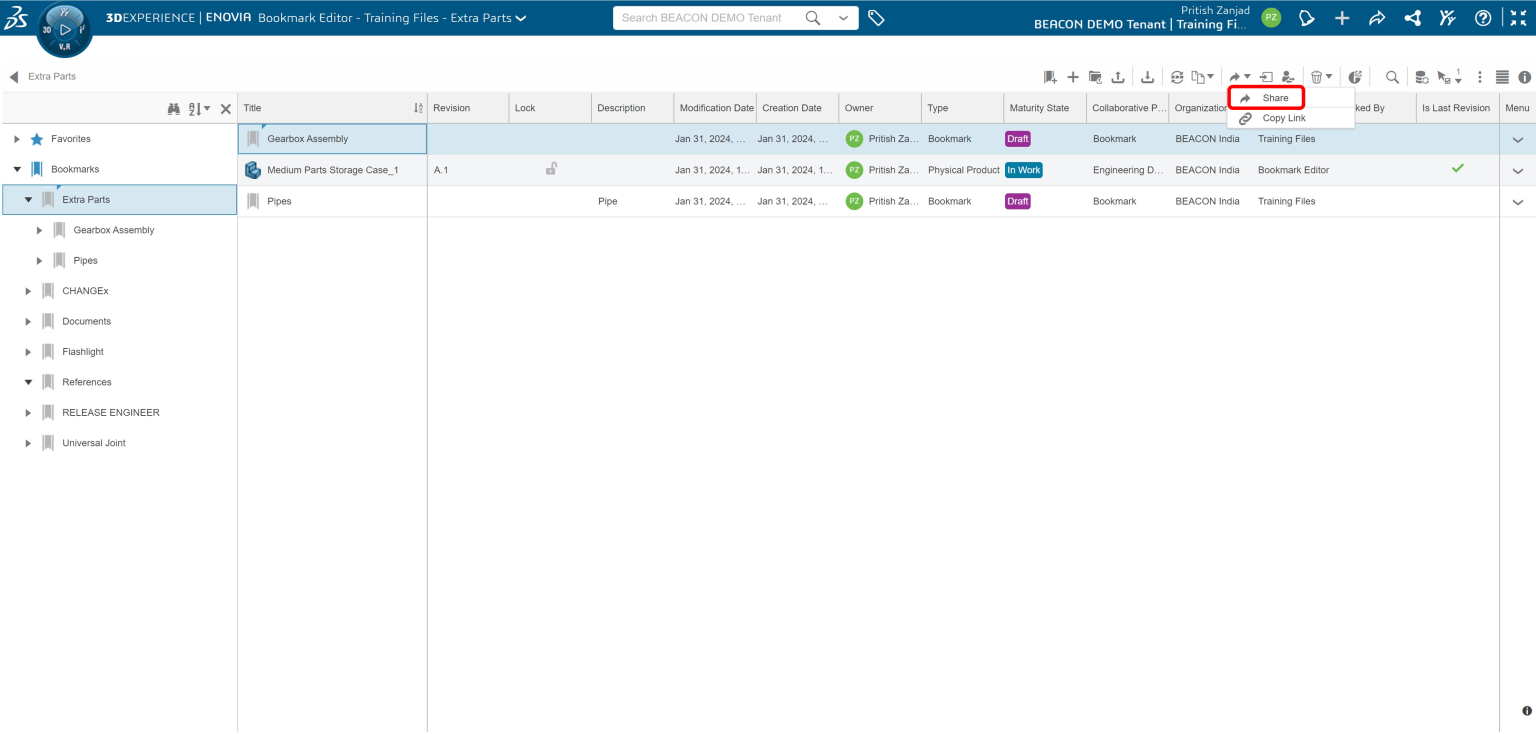Image resolution: width=1536 pixels, height=734 pixels.
Task: Click the folder icon in the bookmark toolbar
Action: tap(1095, 77)
